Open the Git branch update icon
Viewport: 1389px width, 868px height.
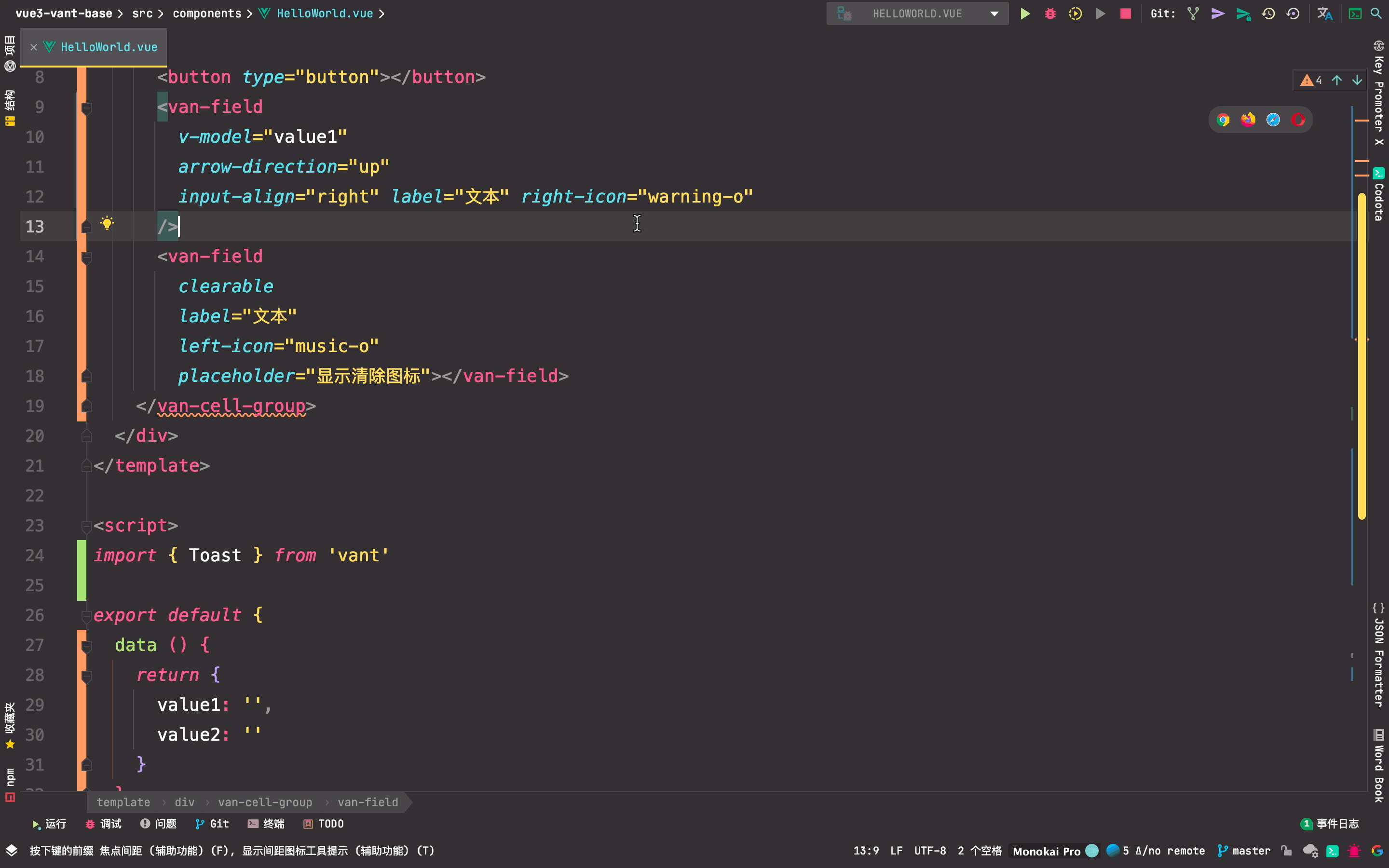coord(1193,13)
